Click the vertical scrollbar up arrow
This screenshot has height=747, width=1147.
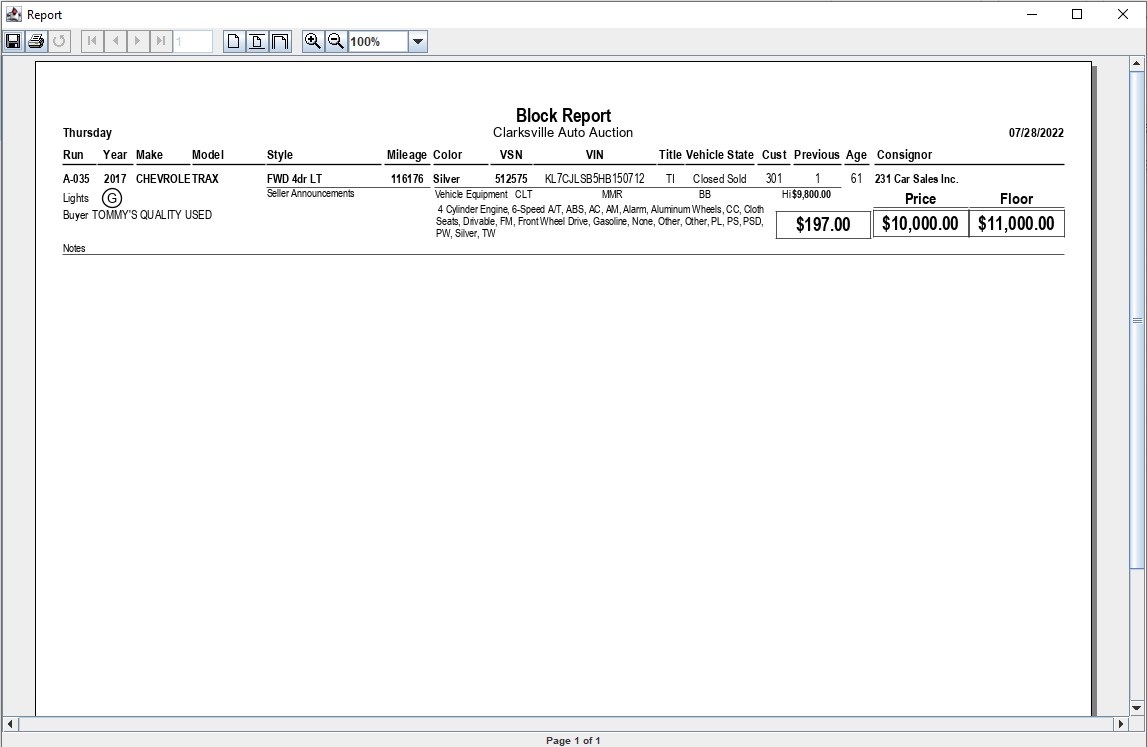pyautogui.click(x=1137, y=64)
